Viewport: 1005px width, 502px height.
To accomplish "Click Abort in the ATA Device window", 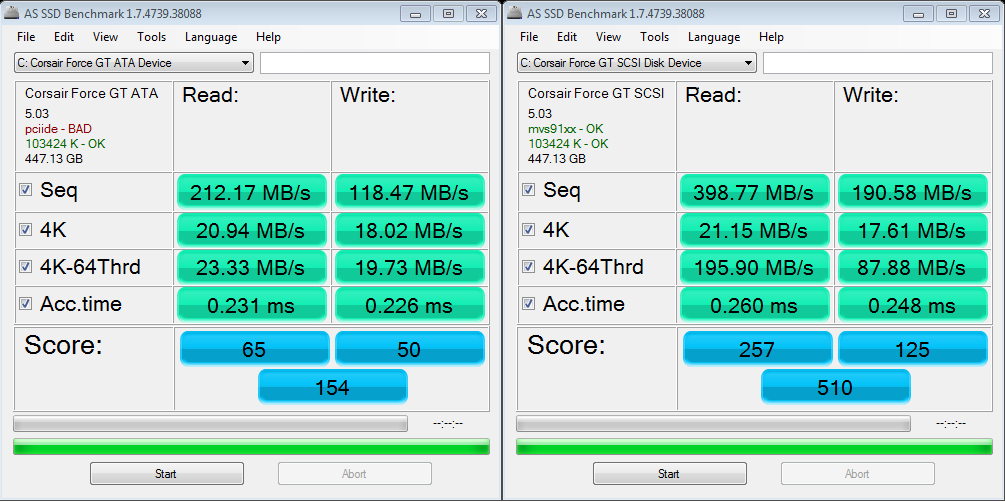I will coord(354,474).
